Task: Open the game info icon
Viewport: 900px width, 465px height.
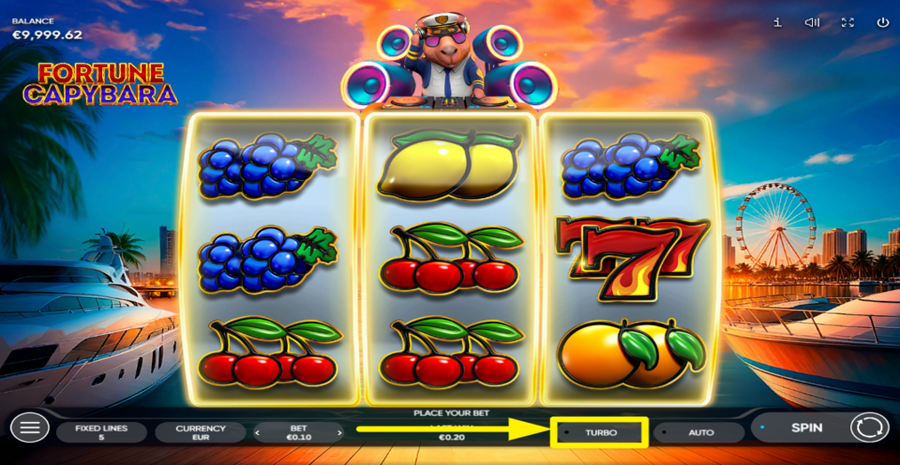Action: 777,22
